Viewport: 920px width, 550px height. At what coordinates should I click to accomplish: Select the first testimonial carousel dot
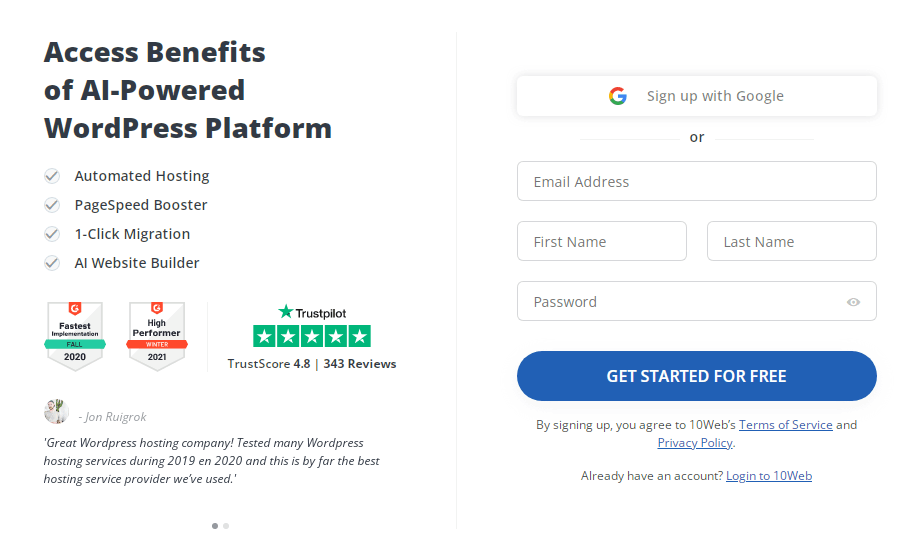coord(215,525)
